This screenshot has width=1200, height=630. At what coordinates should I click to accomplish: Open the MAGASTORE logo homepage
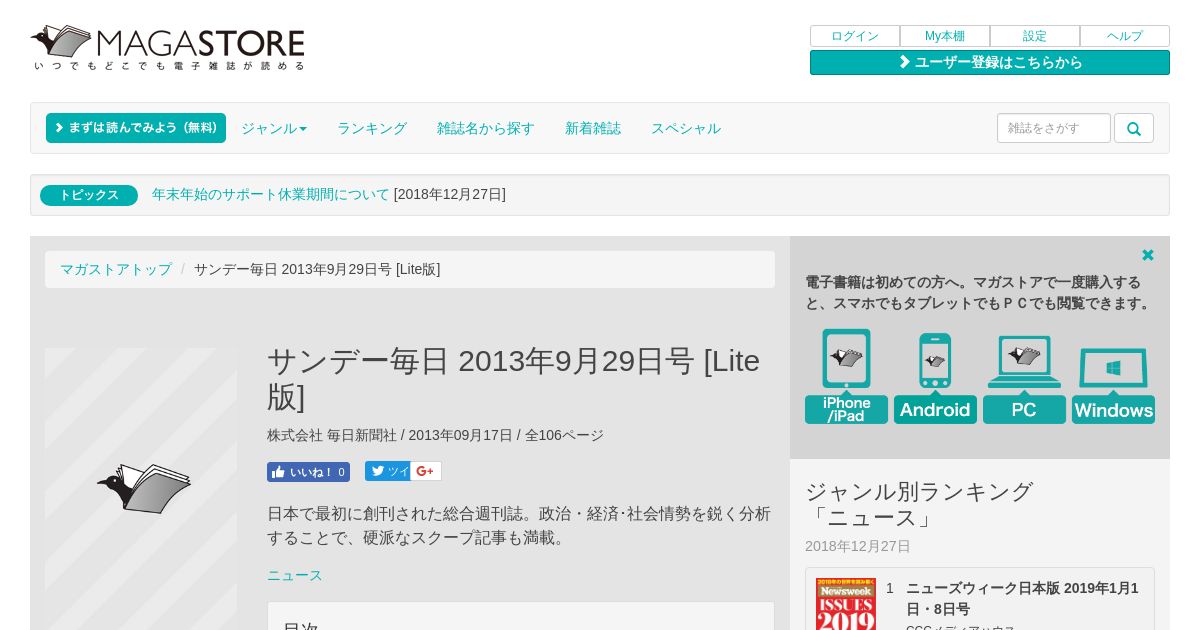(x=168, y=47)
